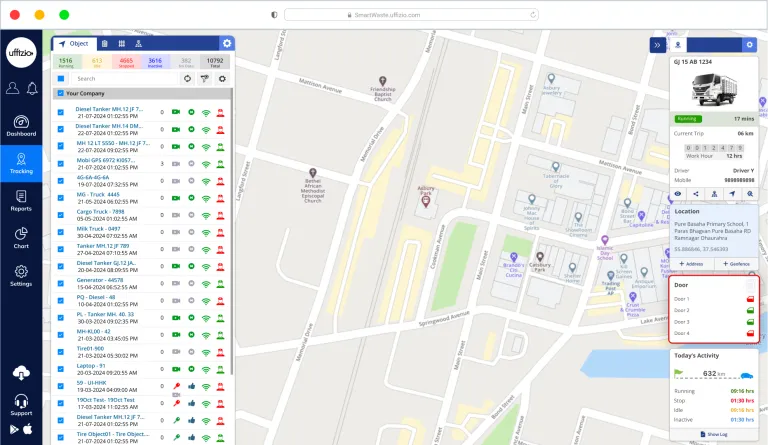Switch to the Object tab
768x445 pixels.
(73, 44)
